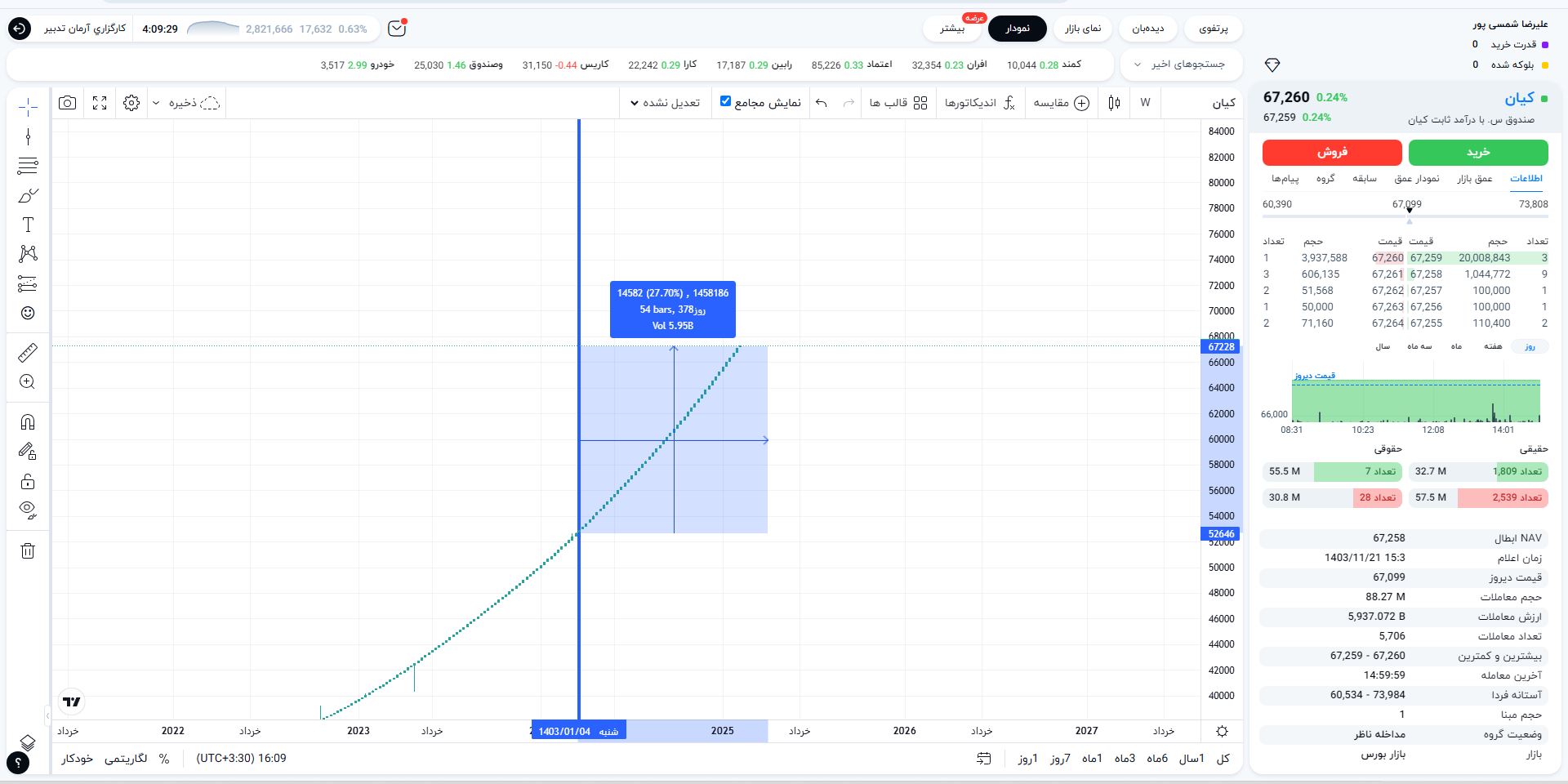Open the mail messages icon
The height and width of the screenshot is (784, 1568).
[397, 29]
